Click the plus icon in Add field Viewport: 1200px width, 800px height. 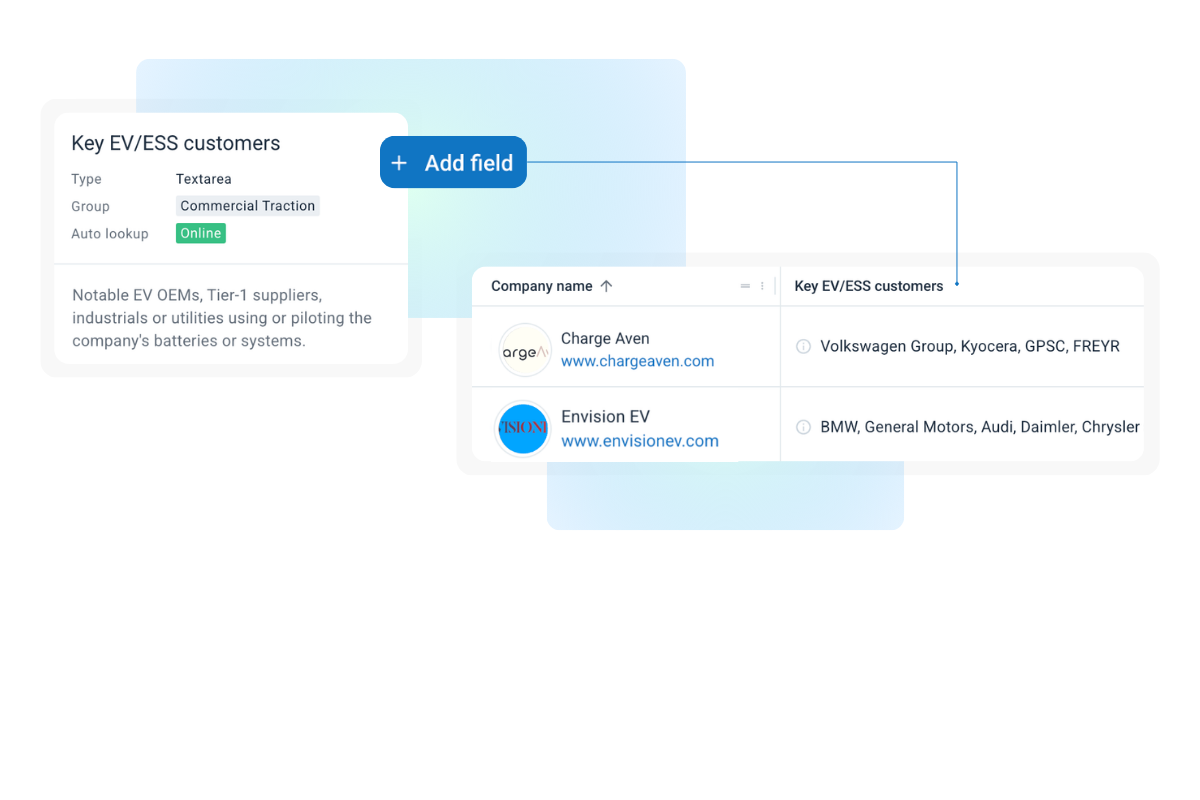[x=399, y=163]
